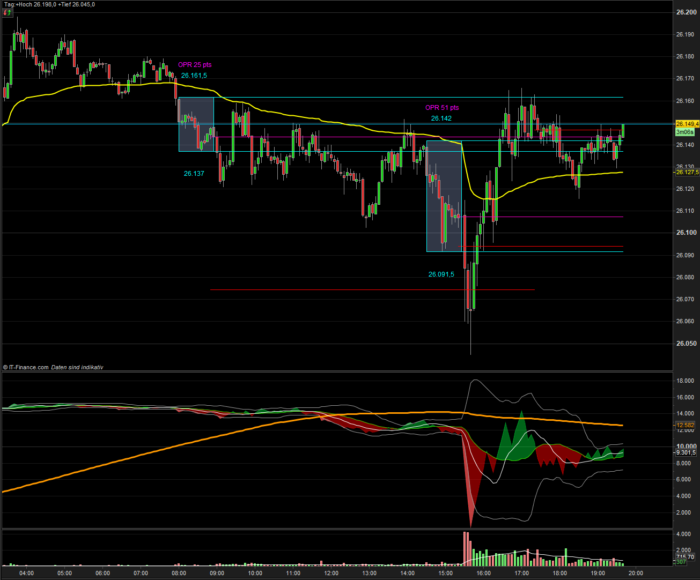Click the Tag Hoch/Tief header text
The image size is (700, 580).
tap(49, 4)
